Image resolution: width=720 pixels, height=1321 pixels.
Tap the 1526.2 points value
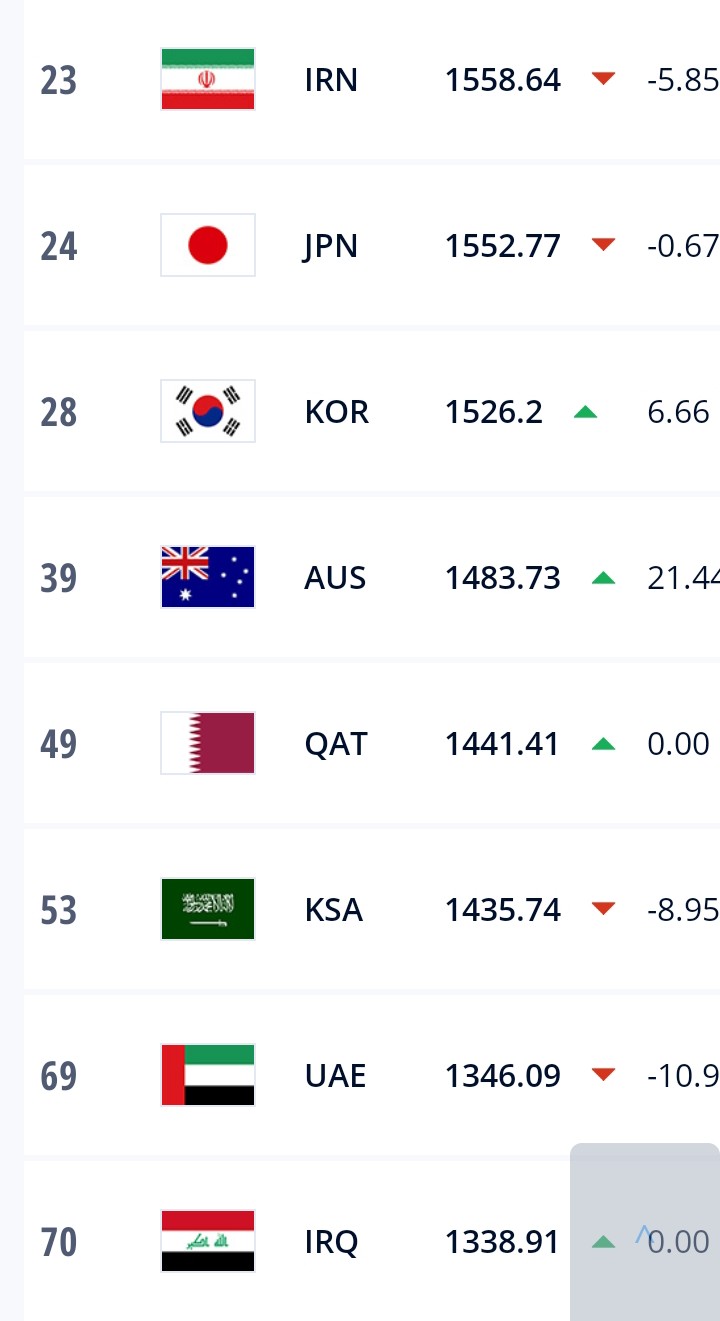click(494, 412)
